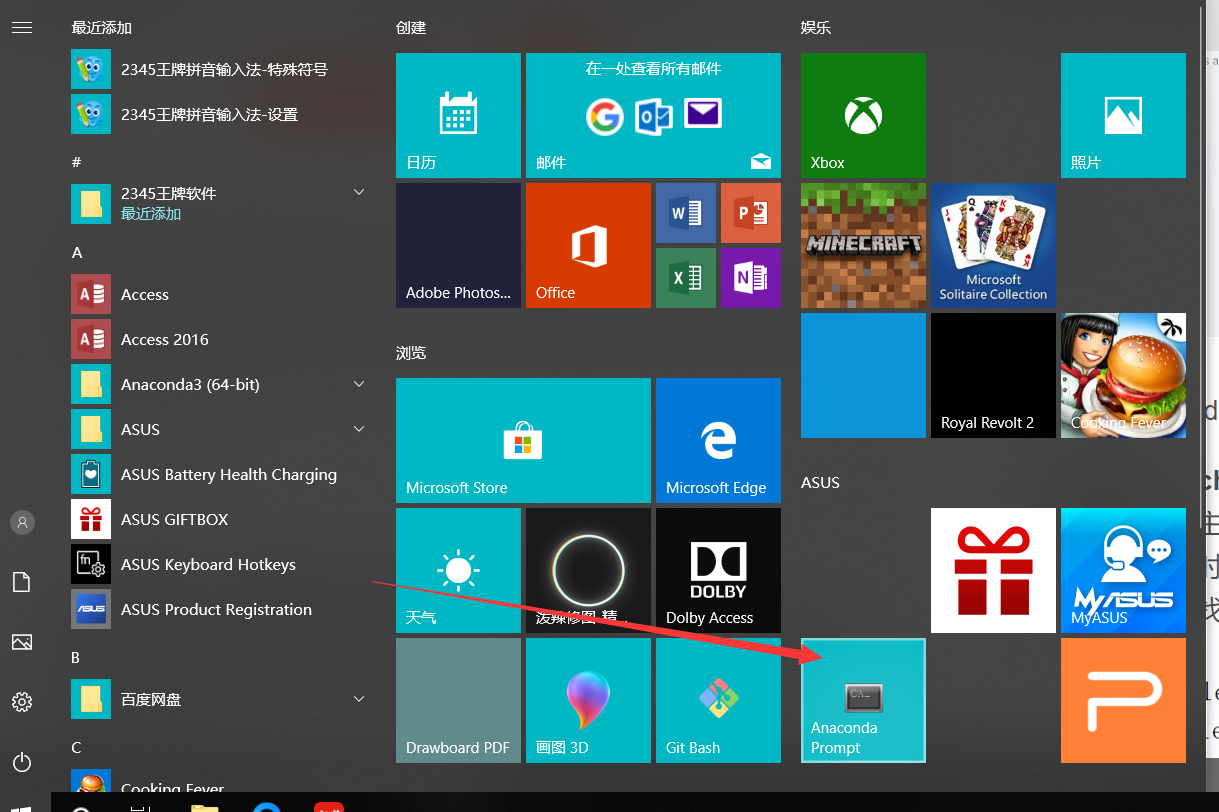
Task: Open the 画图 3D tile
Action: point(588,700)
